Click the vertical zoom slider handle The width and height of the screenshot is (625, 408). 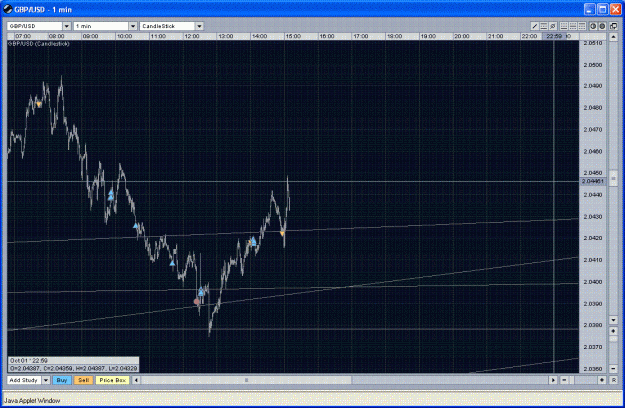(613, 339)
